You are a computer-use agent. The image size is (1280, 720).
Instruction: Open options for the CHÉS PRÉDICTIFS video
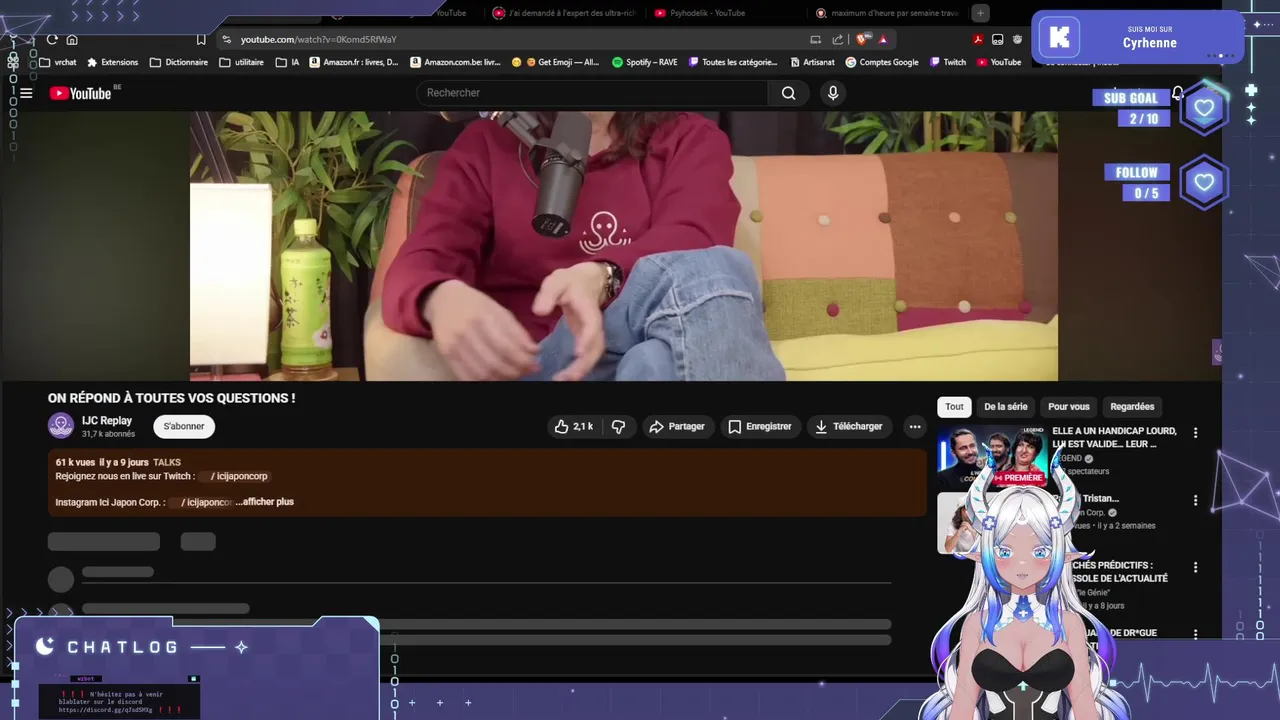point(1195,567)
